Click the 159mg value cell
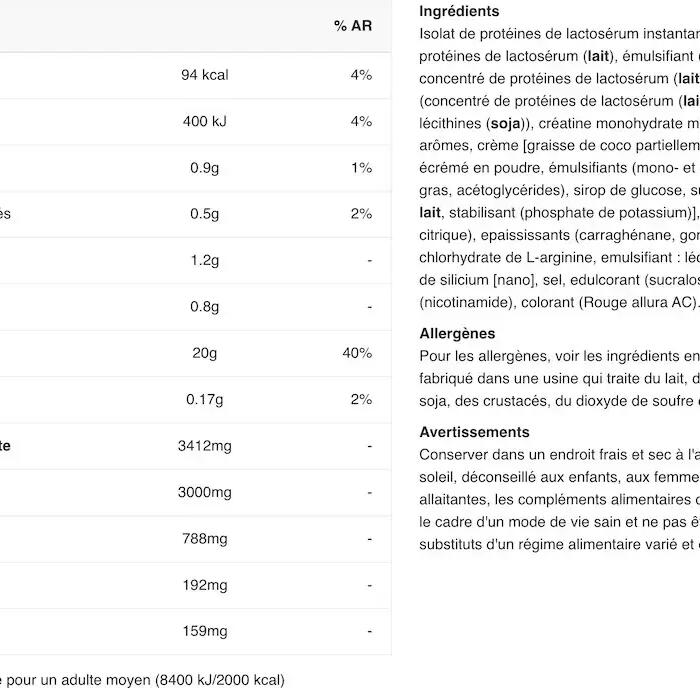 point(204,631)
